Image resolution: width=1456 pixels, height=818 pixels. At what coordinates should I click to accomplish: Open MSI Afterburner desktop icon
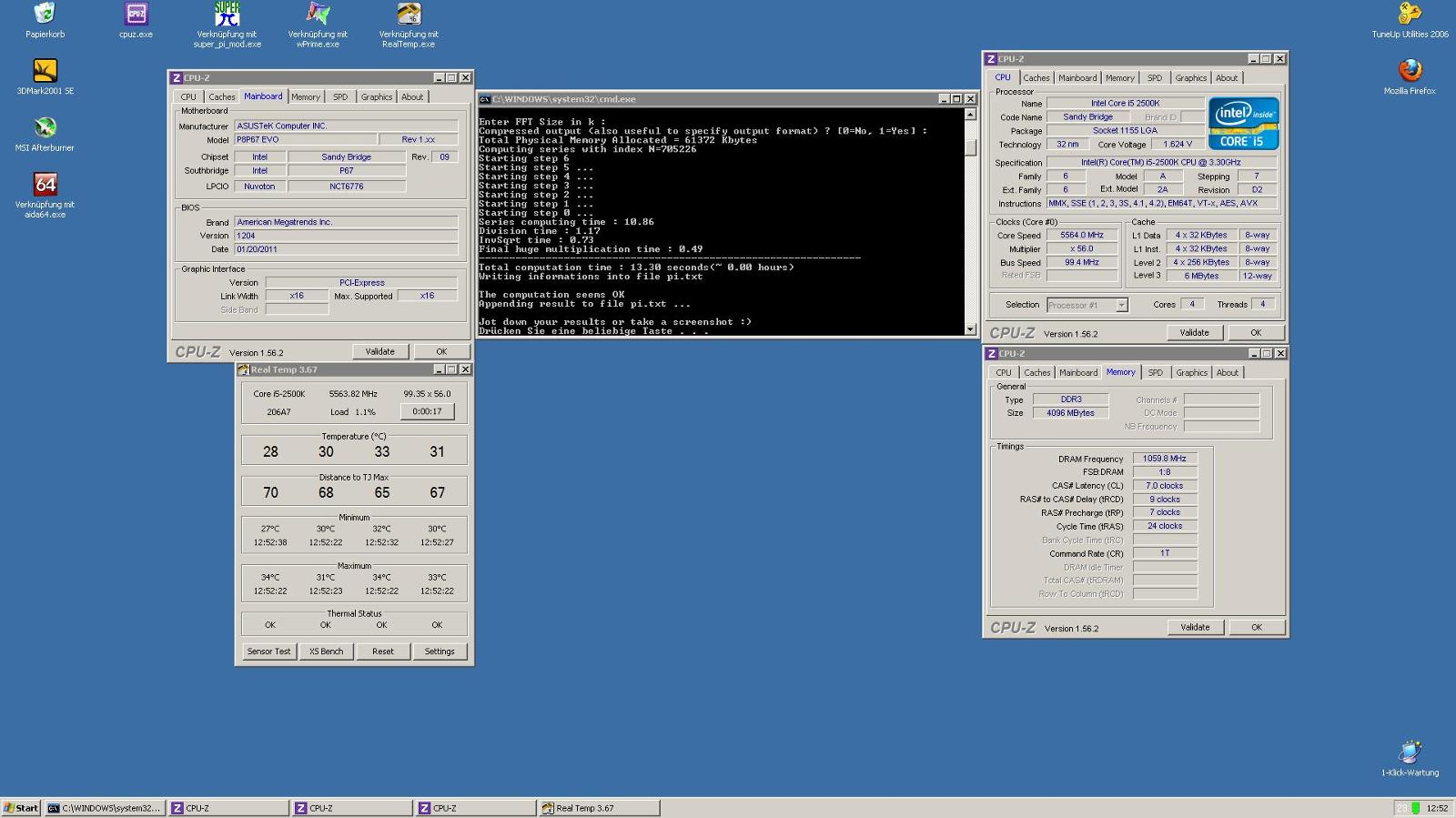[45, 126]
